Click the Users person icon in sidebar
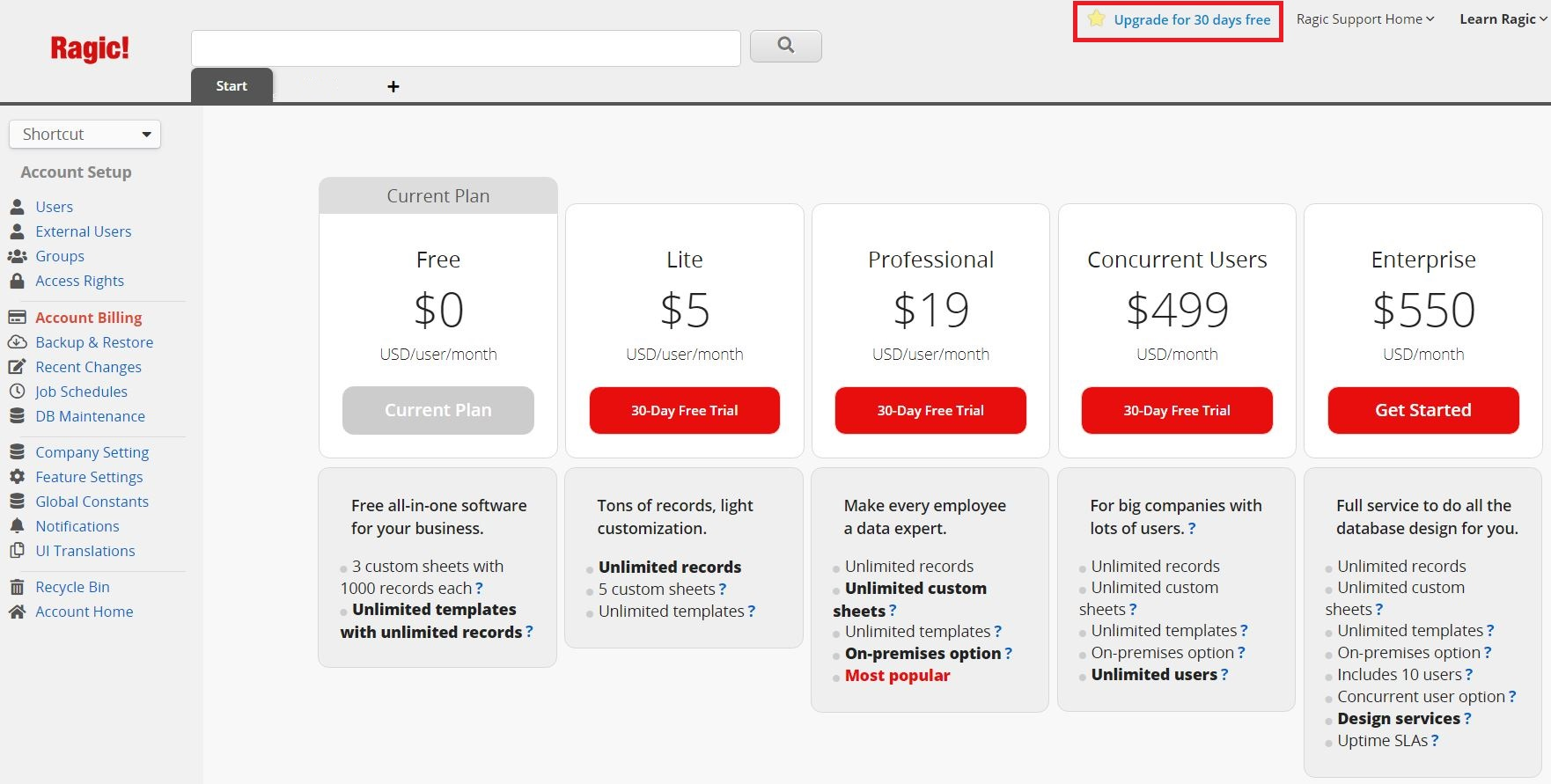 coord(17,207)
